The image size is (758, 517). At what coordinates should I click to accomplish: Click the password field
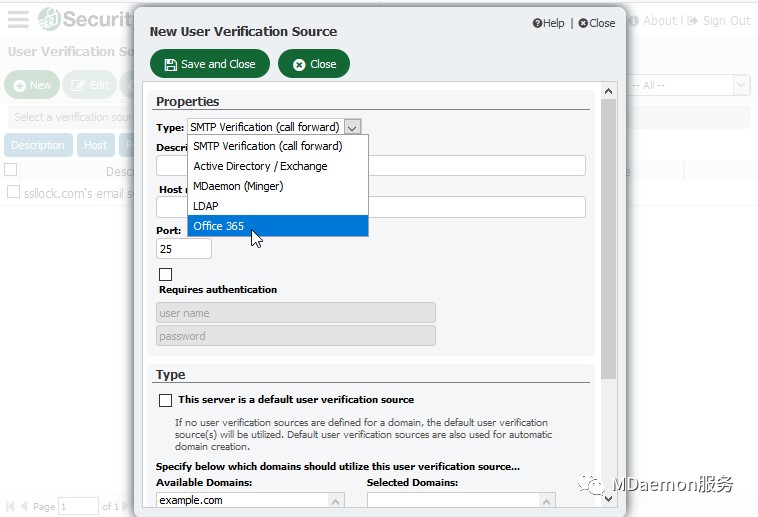pyautogui.click(x=296, y=336)
